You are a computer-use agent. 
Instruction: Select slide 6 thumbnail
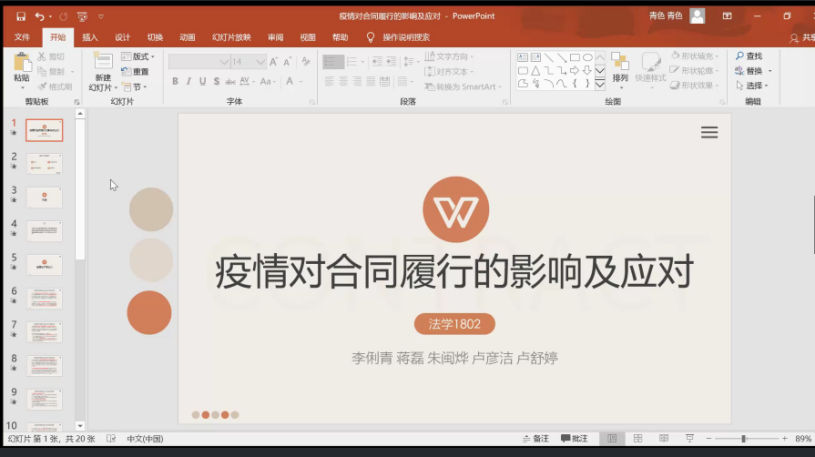[44, 298]
